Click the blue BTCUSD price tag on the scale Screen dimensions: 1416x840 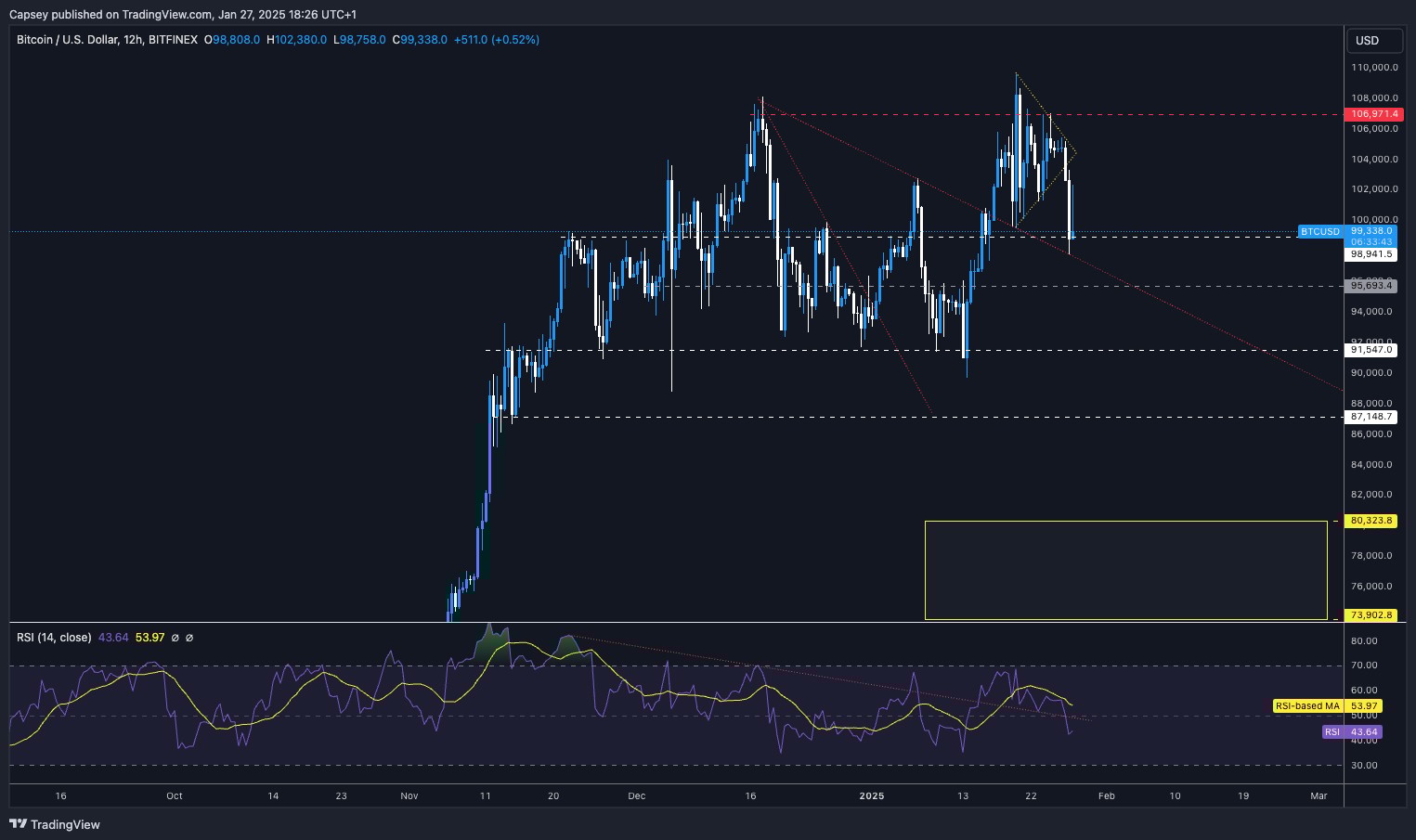click(1319, 232)
